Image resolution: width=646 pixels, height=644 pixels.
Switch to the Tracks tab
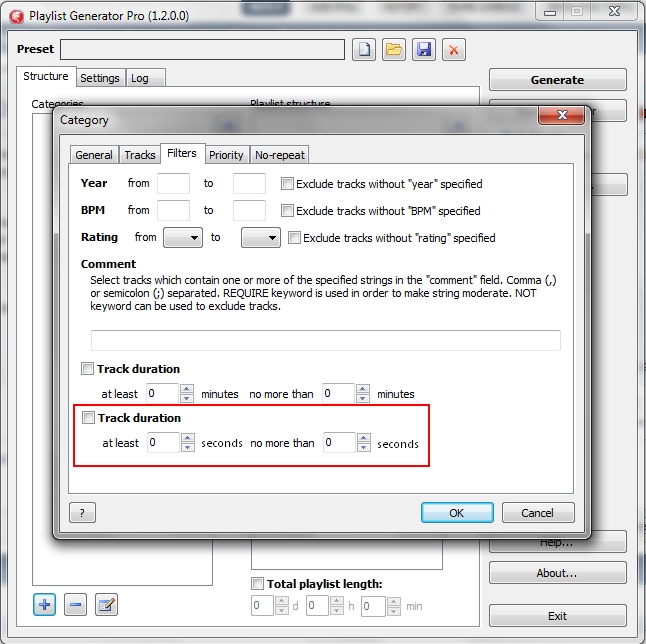140,155
